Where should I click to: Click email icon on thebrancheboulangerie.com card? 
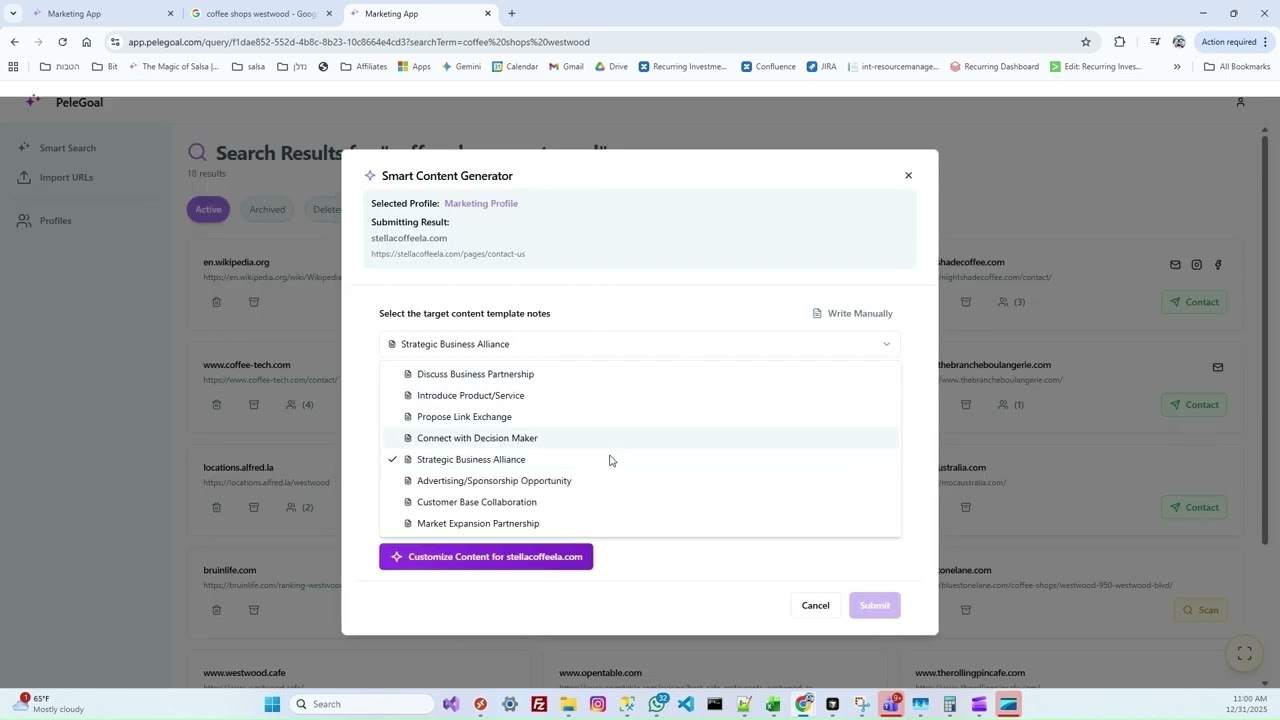point(1218,367)
